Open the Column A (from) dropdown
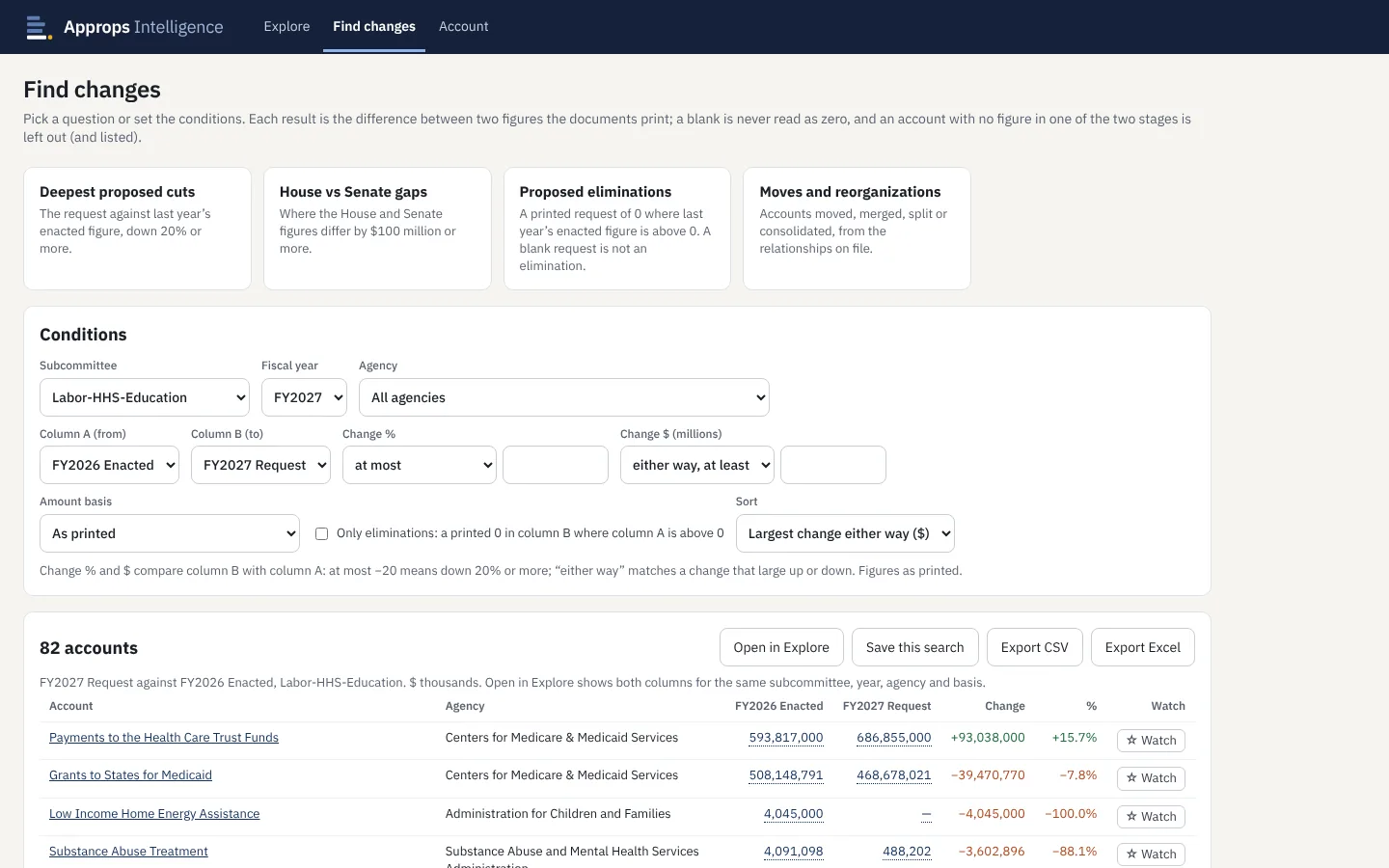Viewport: 1389px width, 868px height. [x=109, y=465]
